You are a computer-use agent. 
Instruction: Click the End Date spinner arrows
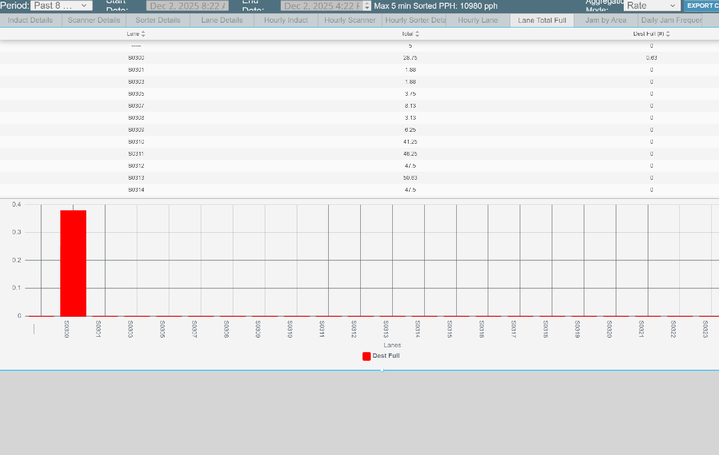[x=367, y=6]
